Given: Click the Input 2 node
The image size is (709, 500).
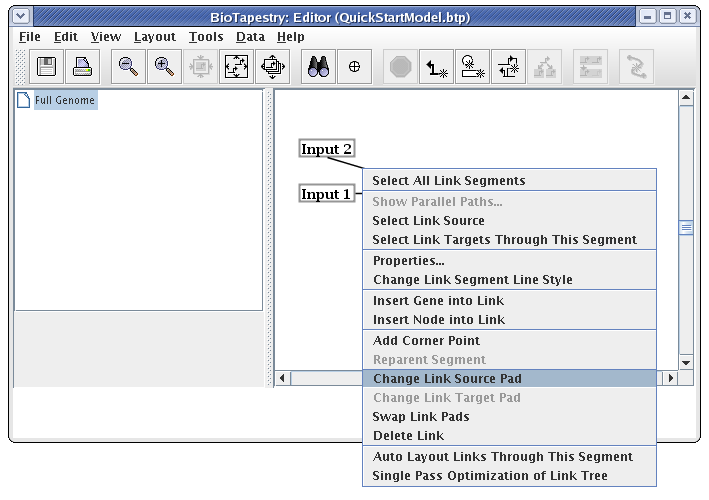Looking at the screenshot, I should coord(327,150).
